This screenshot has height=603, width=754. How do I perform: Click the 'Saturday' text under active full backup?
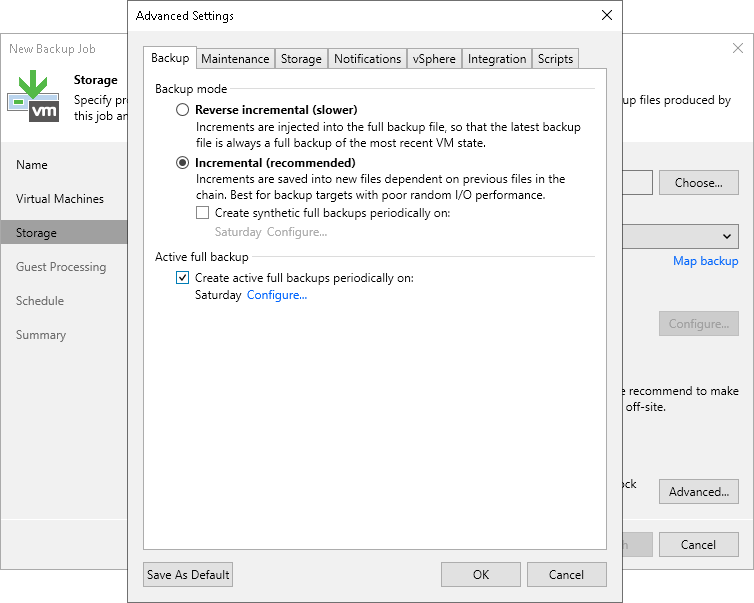click(218, 295)
